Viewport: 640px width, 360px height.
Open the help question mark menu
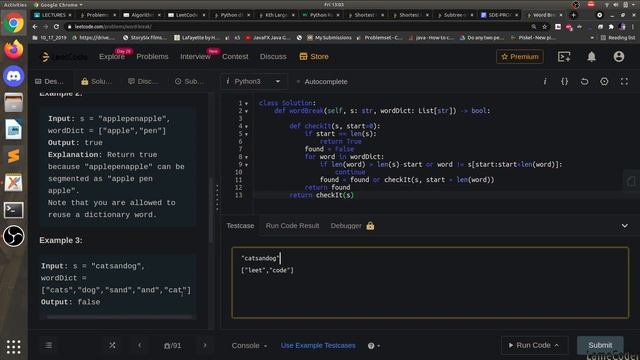(x=373, y=346)
